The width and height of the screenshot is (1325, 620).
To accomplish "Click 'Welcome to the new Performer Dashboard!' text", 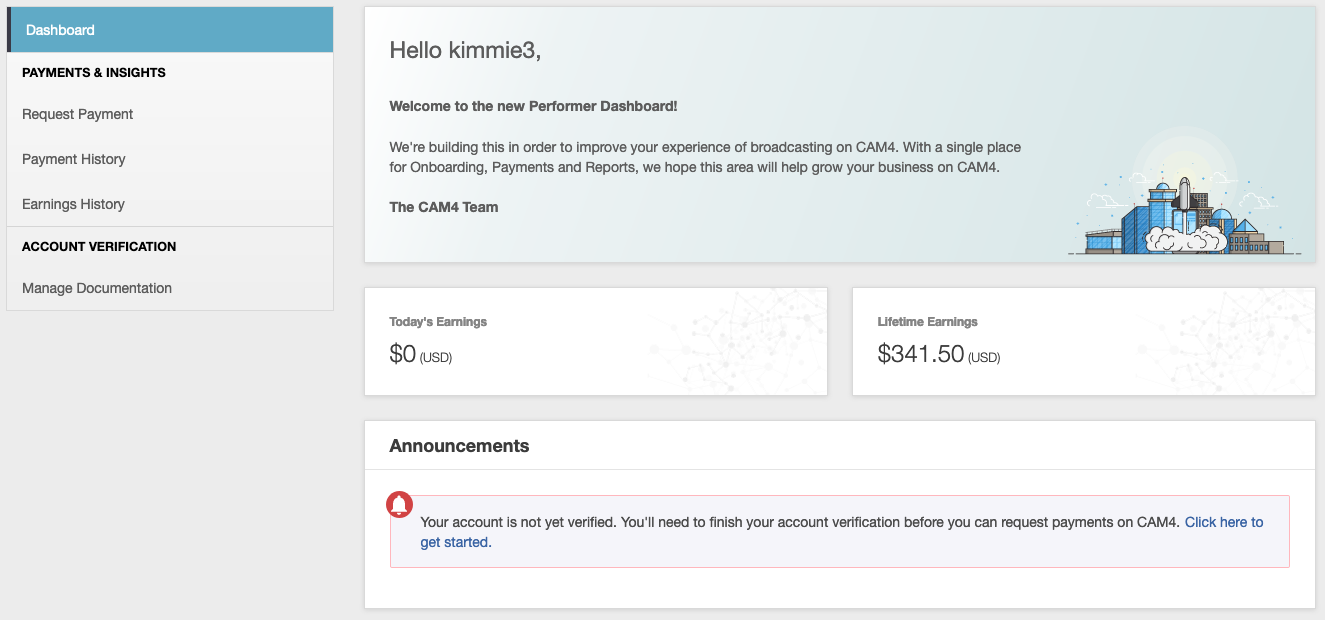I will (533, 106).
